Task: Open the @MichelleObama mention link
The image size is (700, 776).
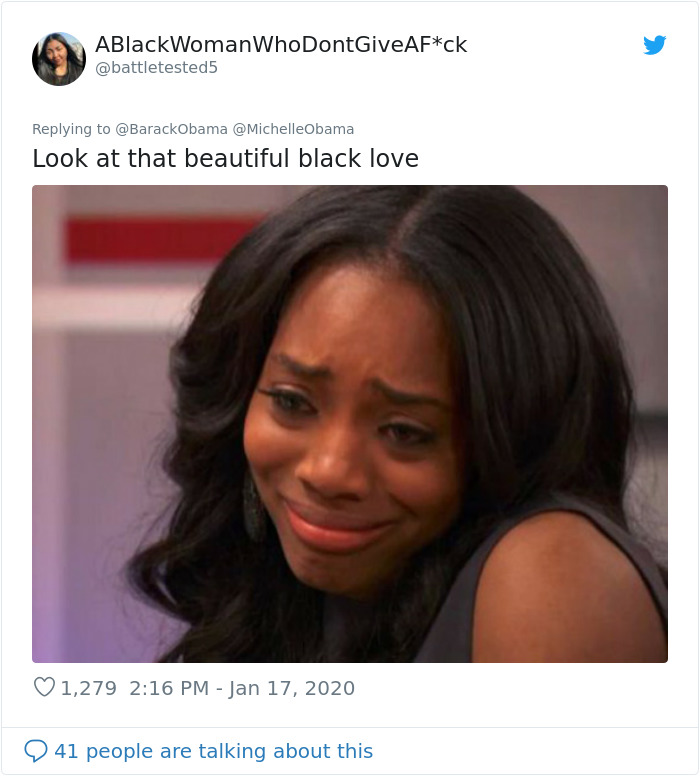Action: [x=293, y=129]
